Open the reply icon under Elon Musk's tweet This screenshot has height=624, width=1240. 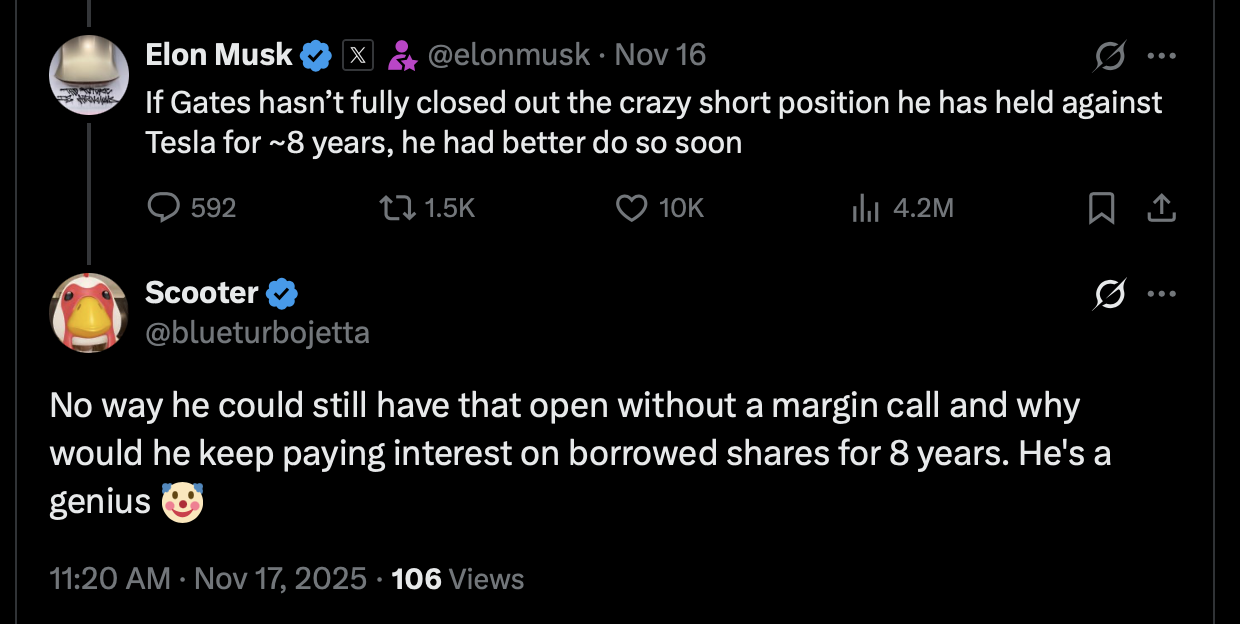coord(162,207)
